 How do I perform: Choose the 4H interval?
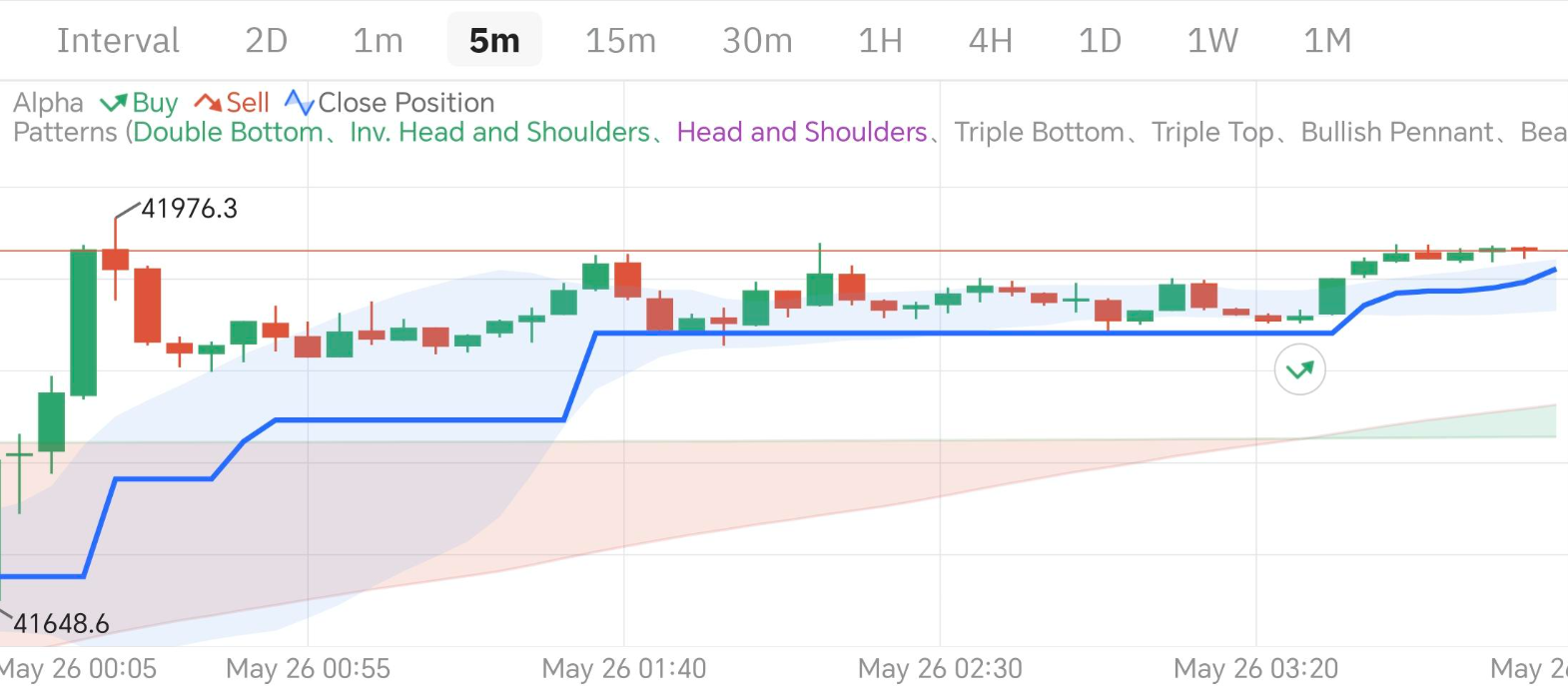click(x=990, y=41)
